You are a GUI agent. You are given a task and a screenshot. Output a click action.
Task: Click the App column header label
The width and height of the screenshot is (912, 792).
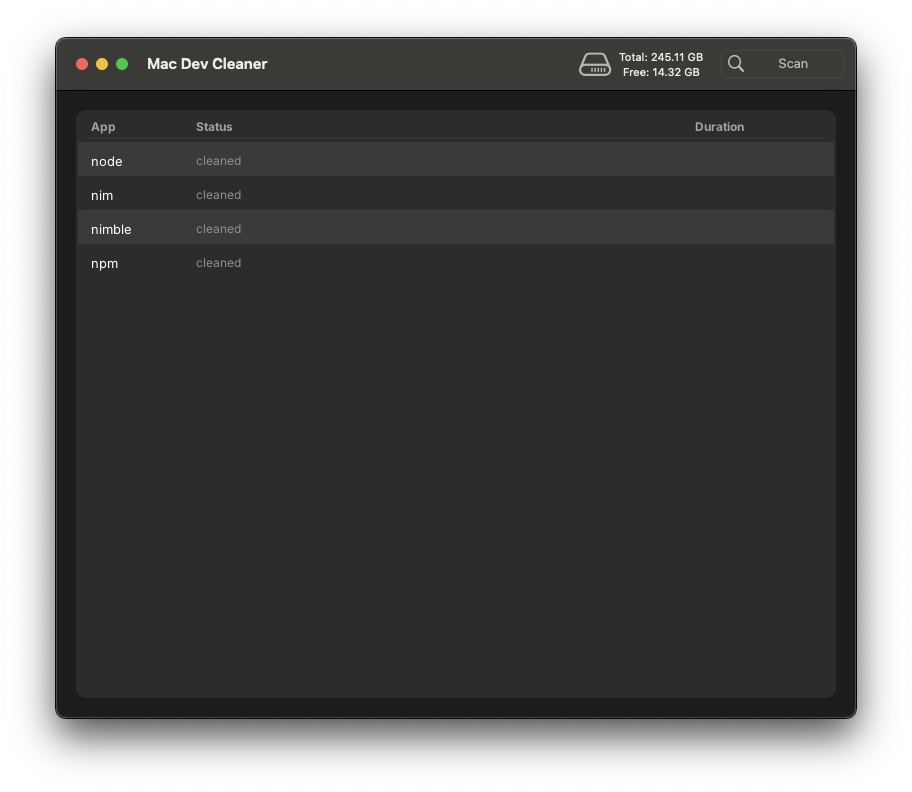102,127
